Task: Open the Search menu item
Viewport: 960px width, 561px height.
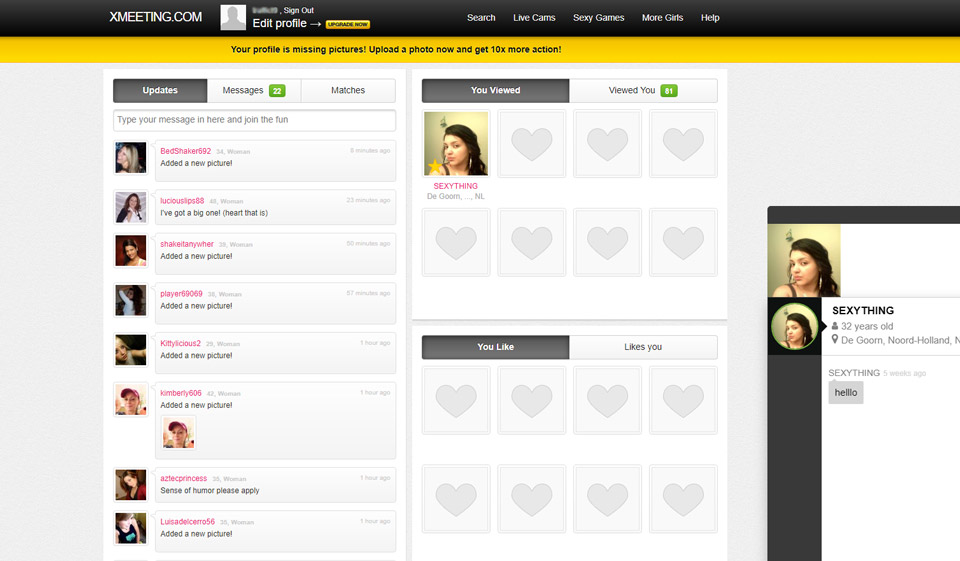Action: pos(481,18)
